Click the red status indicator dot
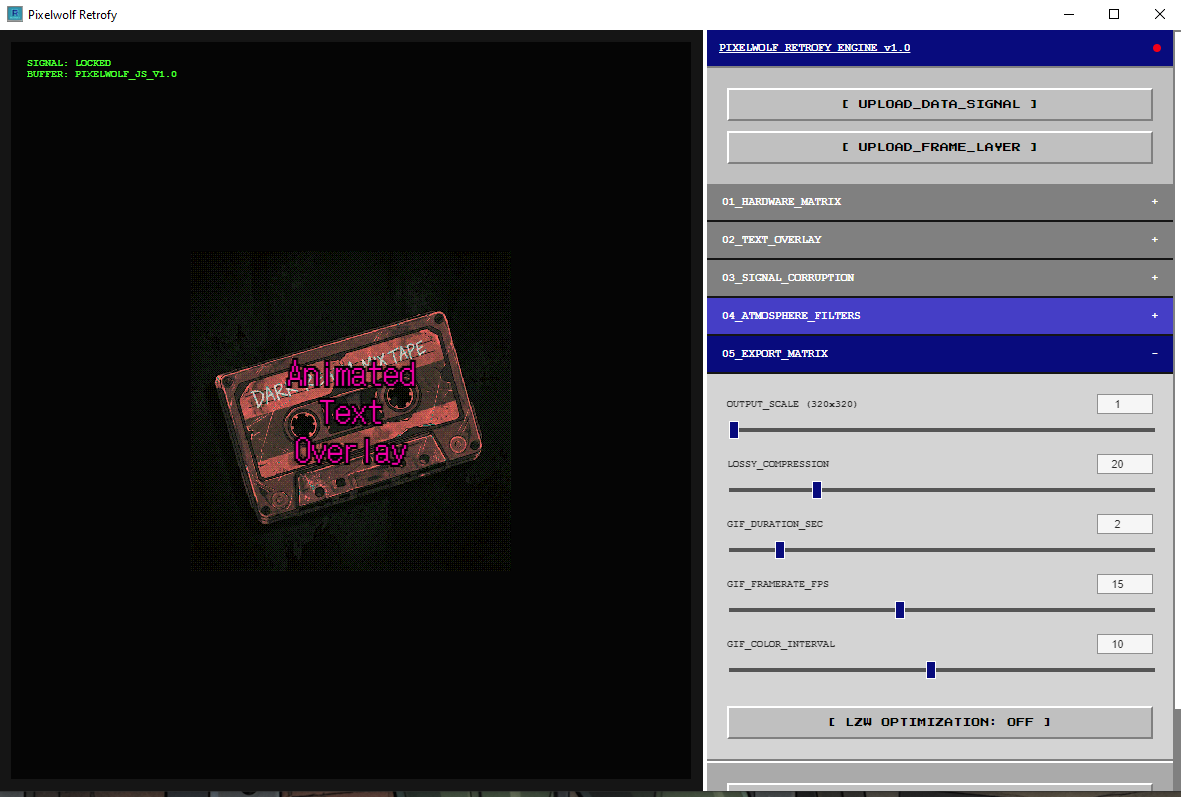 coord(1156,48)
